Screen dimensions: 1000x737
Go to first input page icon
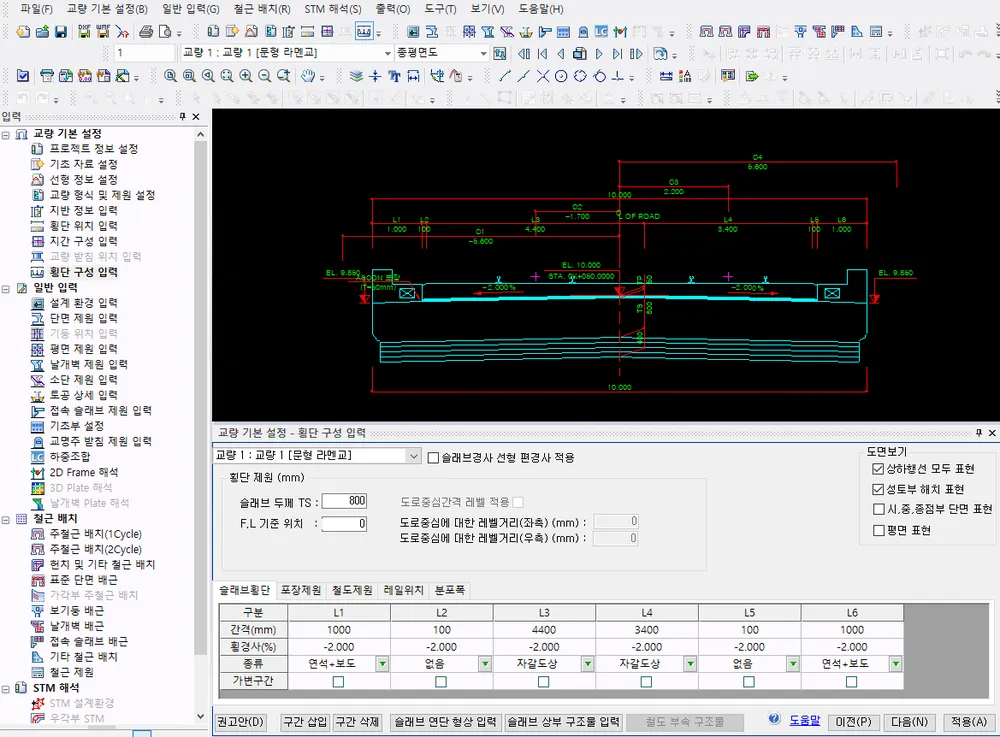tap(543, 54)
